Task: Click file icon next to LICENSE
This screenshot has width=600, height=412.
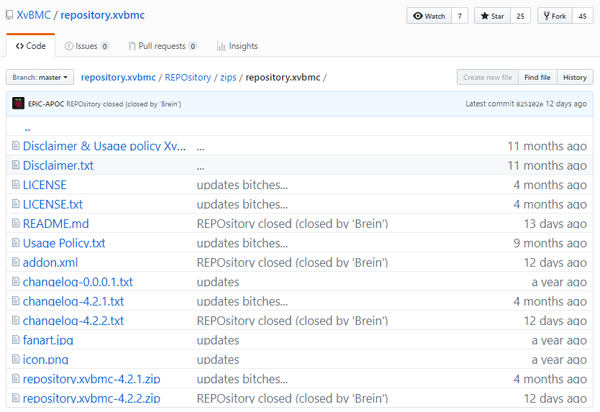Action: click(16, 184)
